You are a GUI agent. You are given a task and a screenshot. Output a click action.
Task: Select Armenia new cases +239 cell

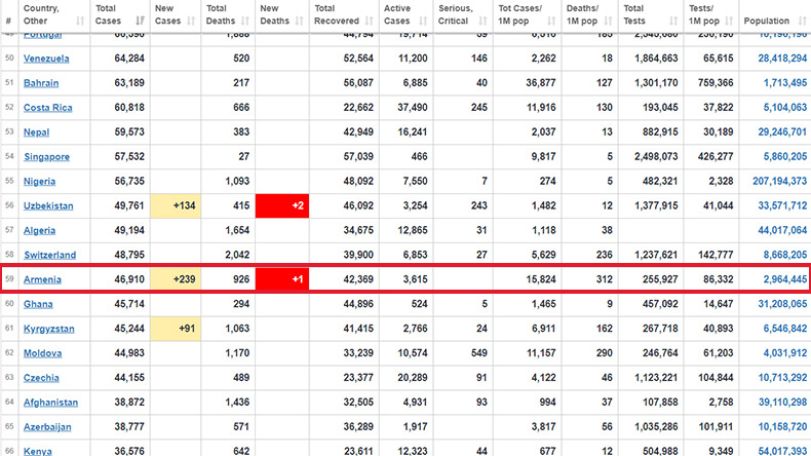[x=175, y=279]
